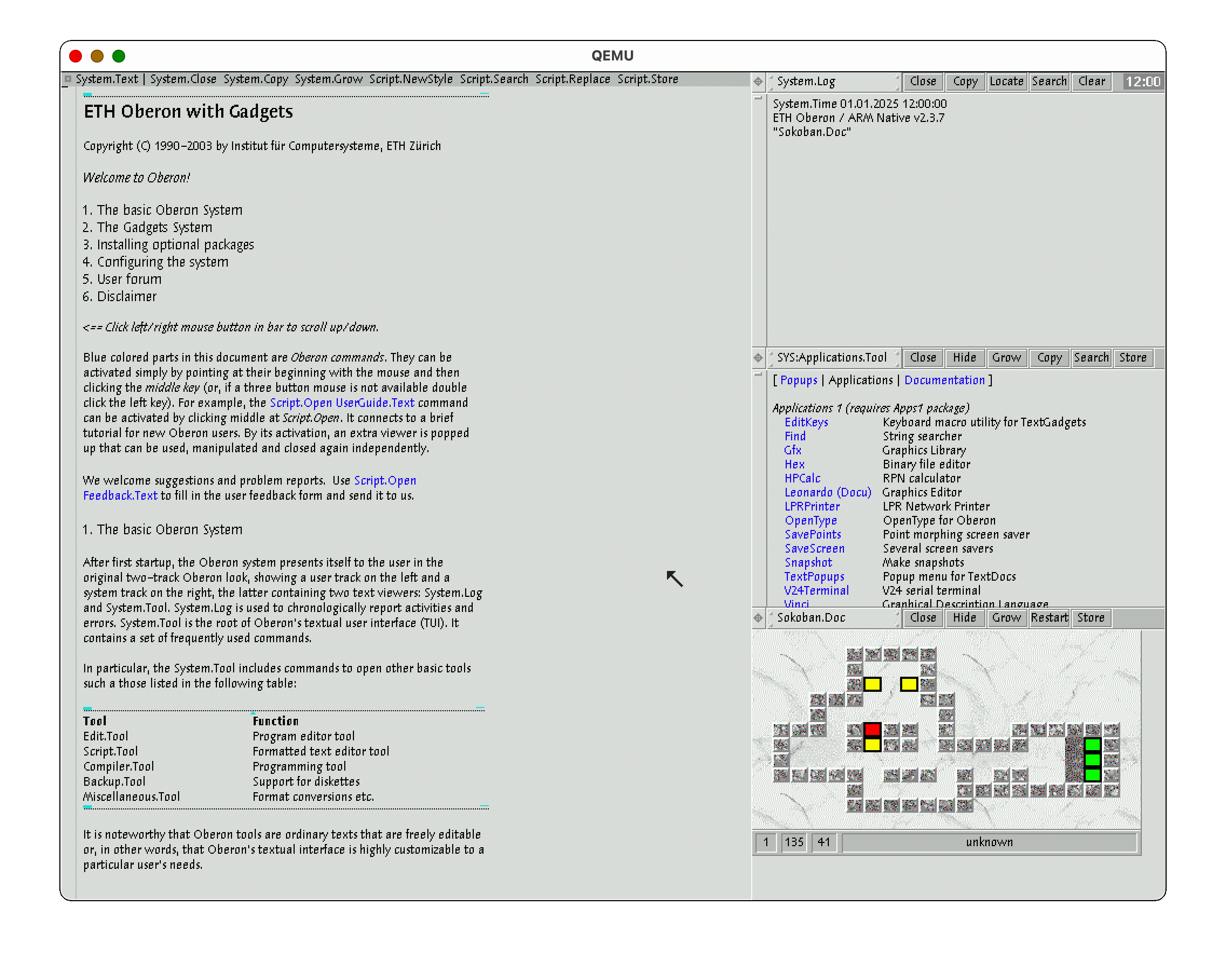
Task: Click the top green target tile in Sokoban
Action: point(1092,745)
